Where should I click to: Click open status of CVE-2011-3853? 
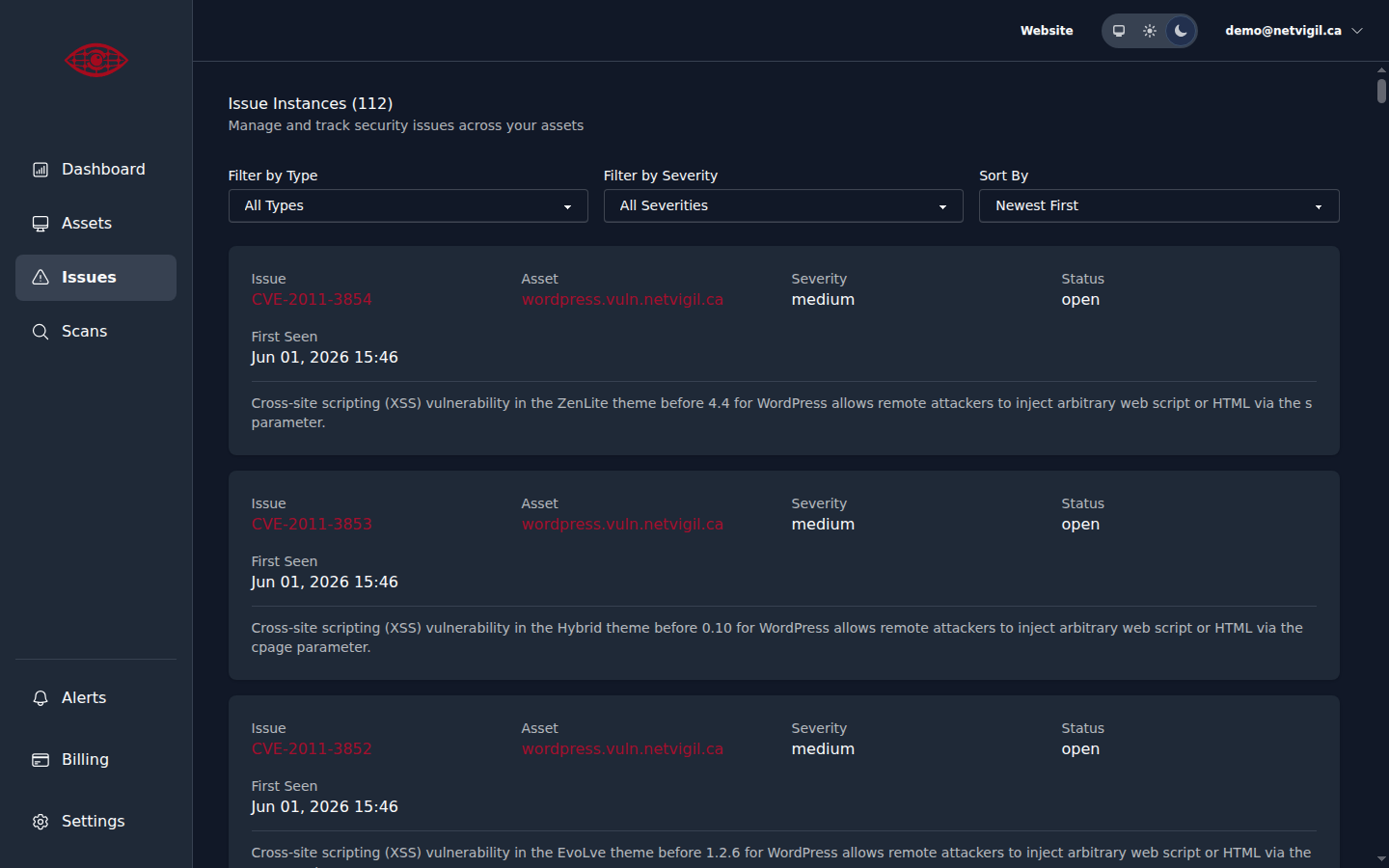[1080, 525]
